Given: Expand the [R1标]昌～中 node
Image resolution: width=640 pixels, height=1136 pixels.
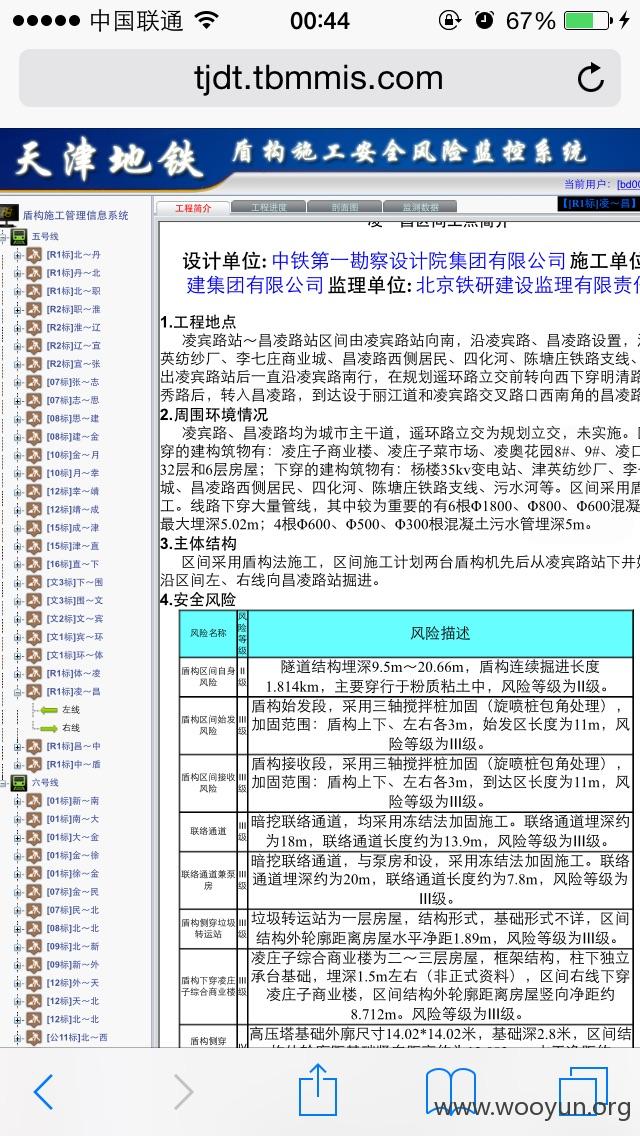Looking at the screenshot, I should point(18,746).
